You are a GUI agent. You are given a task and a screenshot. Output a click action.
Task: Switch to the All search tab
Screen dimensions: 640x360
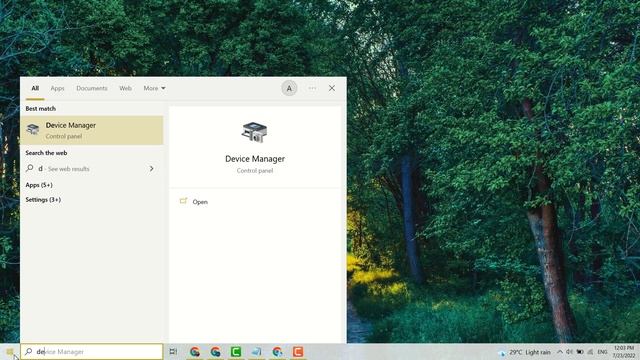click(35, 88)
